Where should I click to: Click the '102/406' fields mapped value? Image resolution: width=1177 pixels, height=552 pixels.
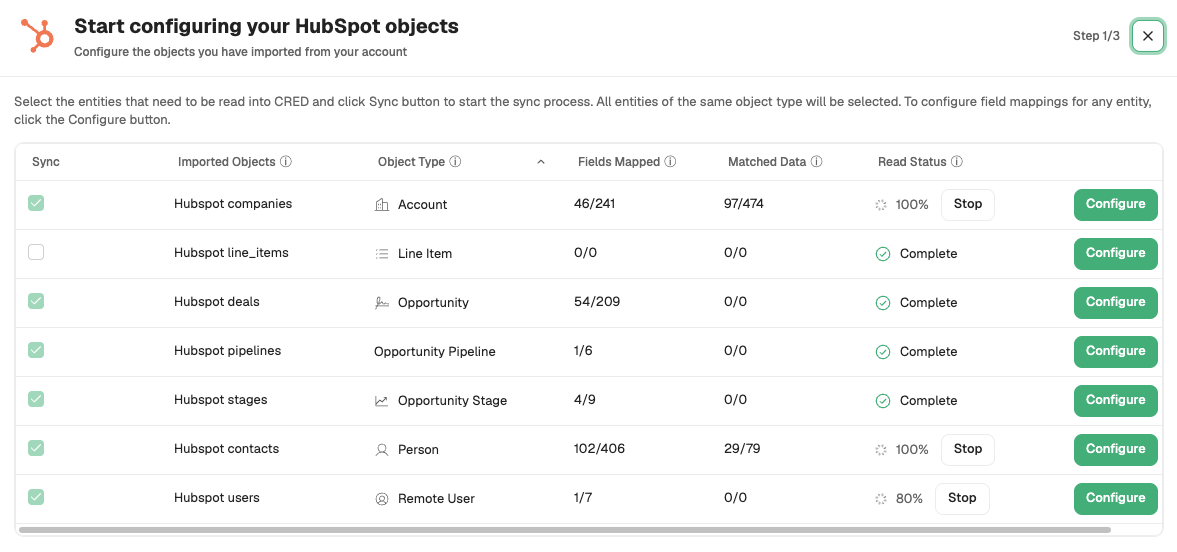pyautogui.click(x=599, y=449)
